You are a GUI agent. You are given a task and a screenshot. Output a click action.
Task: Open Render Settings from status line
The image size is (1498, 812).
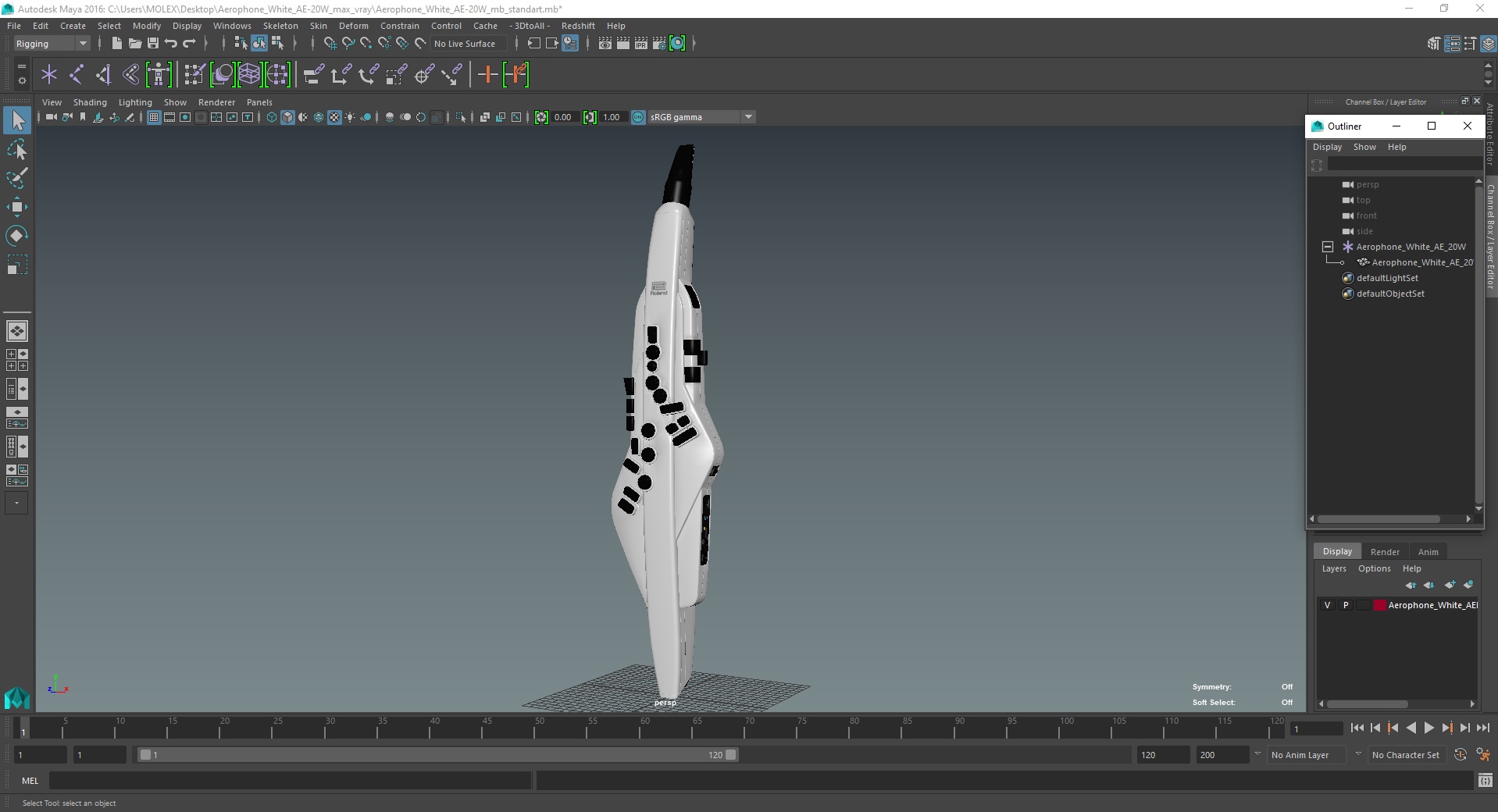coord(659,44)
